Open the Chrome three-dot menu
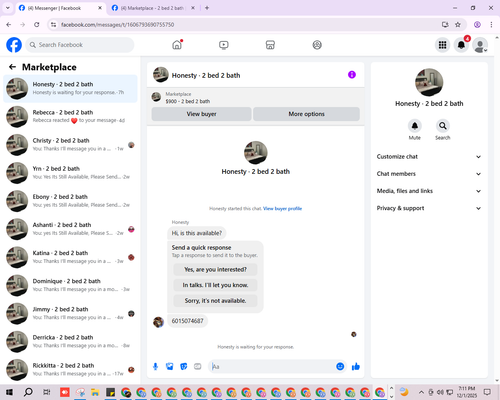 (x=491, y=24)
